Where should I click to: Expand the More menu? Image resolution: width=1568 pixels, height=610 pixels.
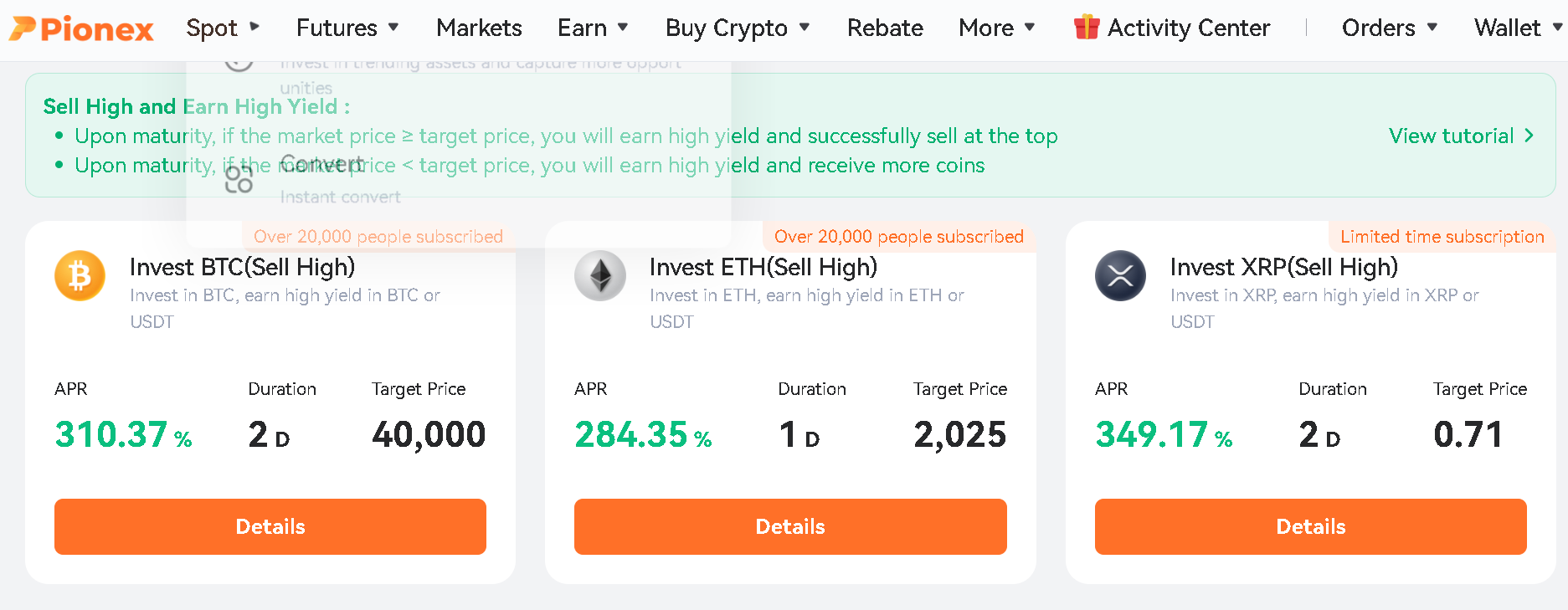(997, 28)
